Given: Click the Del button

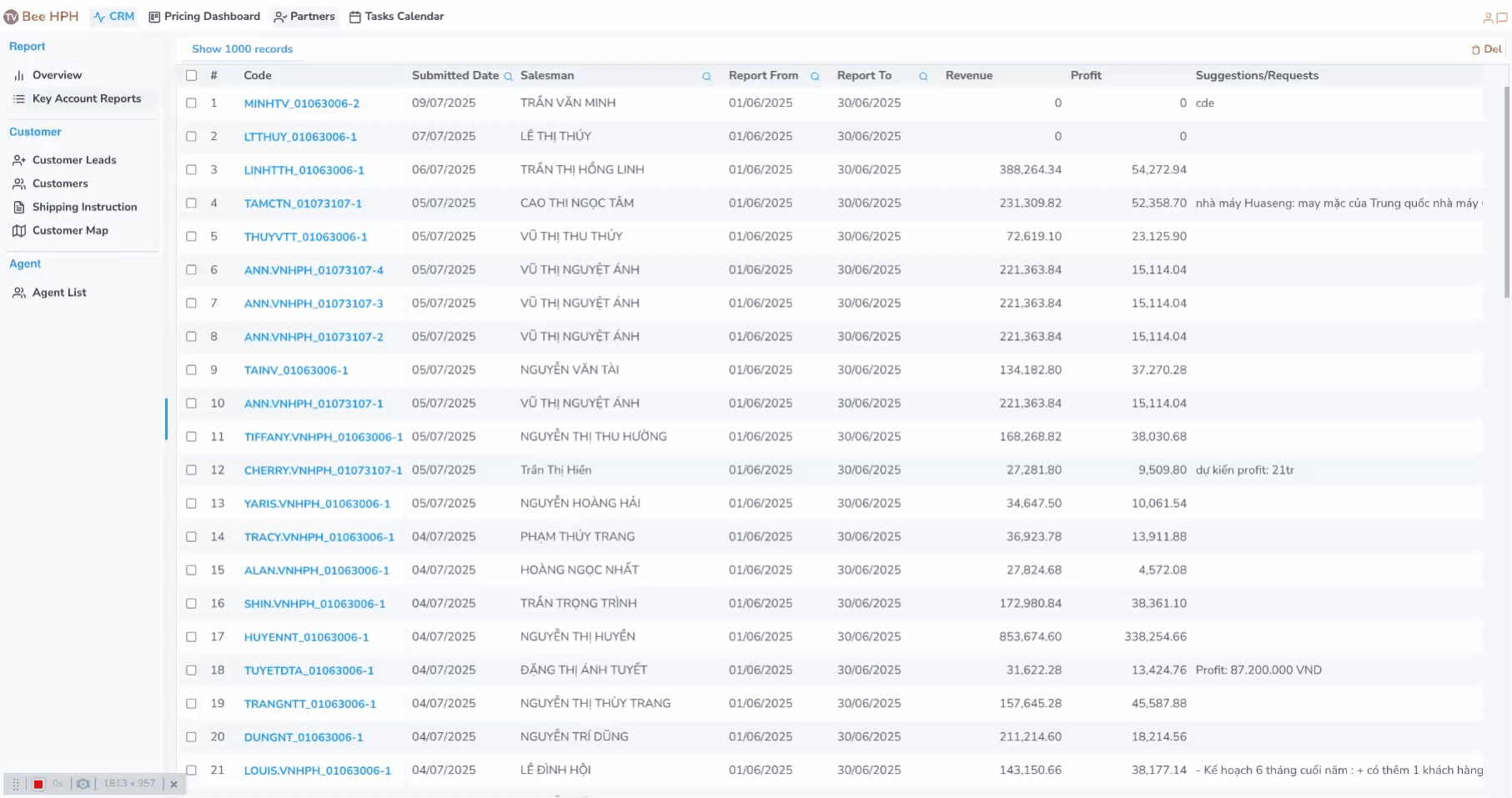Looking at the screenshot, I should click(1487, 49).
